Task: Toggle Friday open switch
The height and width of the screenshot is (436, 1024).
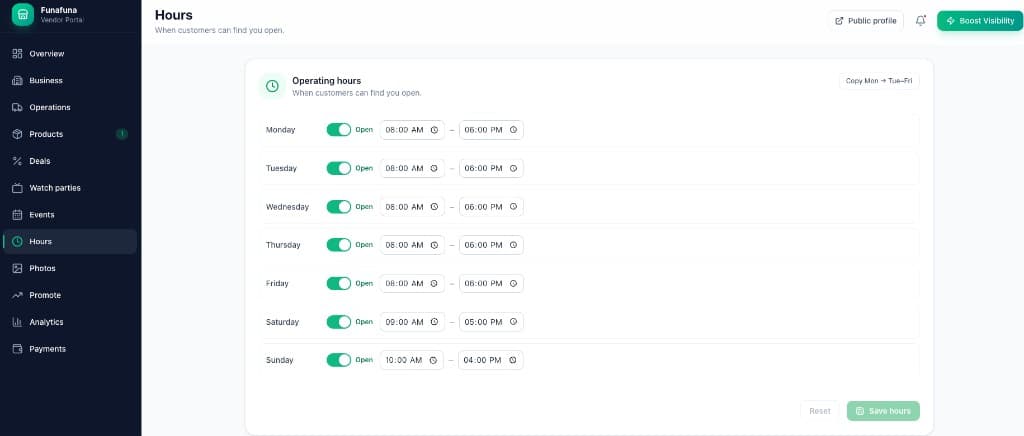Action: 339,283
